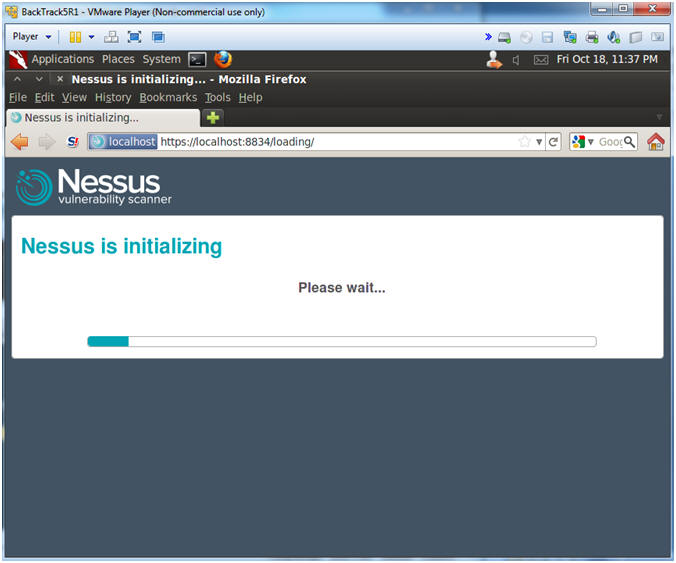Open the System menu
Viewport: 676px width, 563px height.
pos(161,59)
